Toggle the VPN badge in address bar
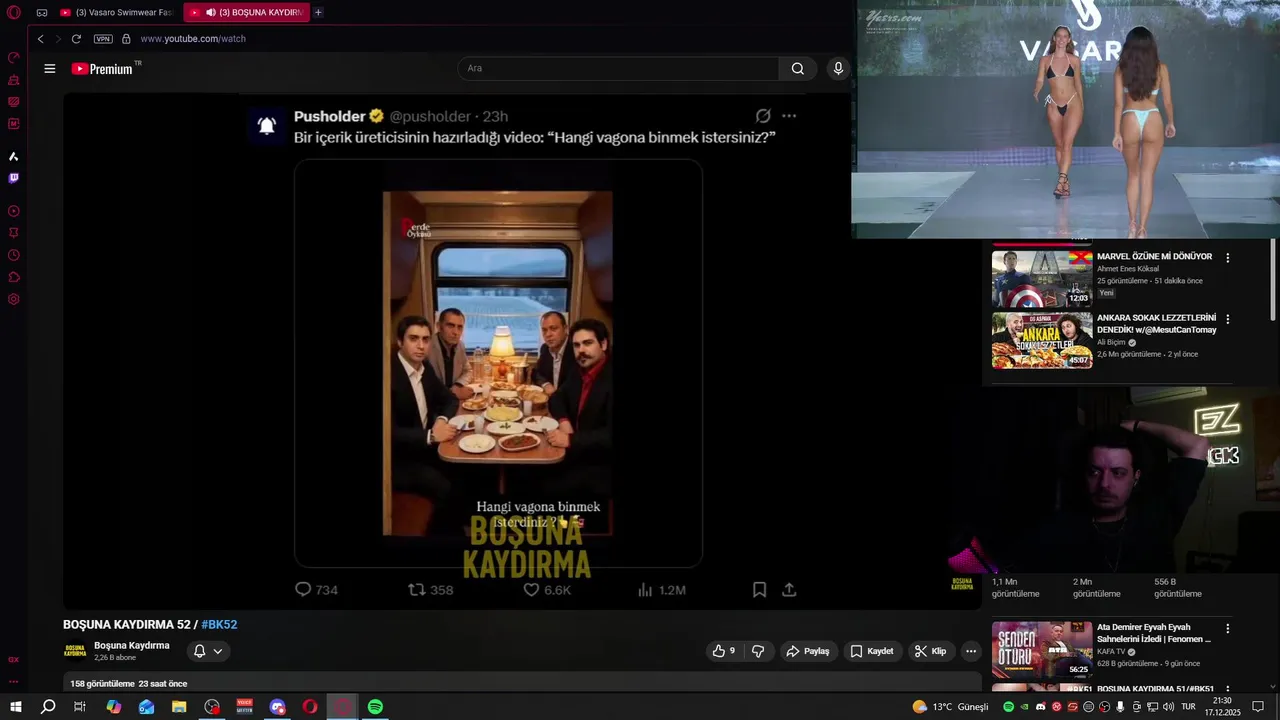 (103, 39)
